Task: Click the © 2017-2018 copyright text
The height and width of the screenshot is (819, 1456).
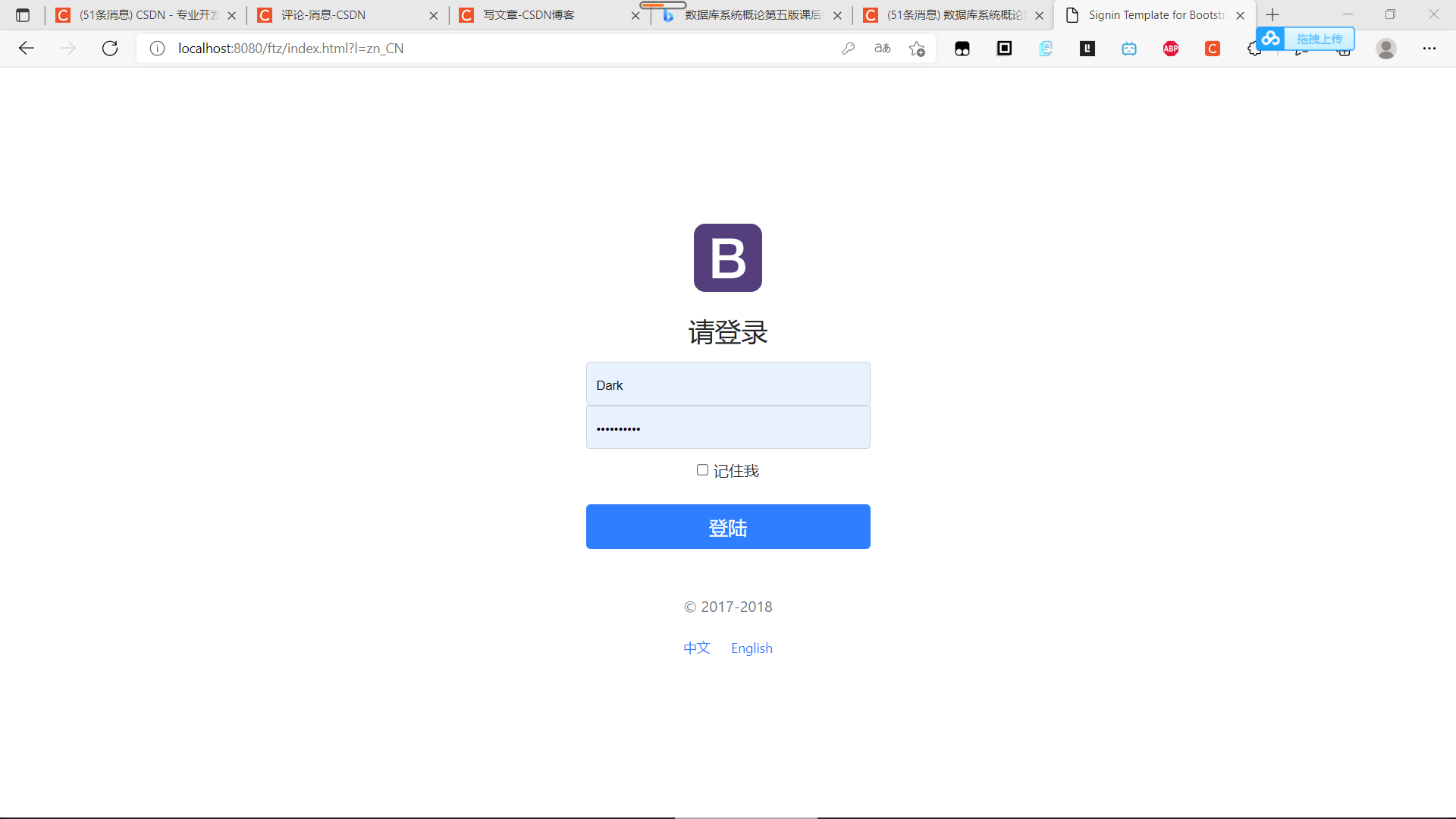Action: point(728,607)
